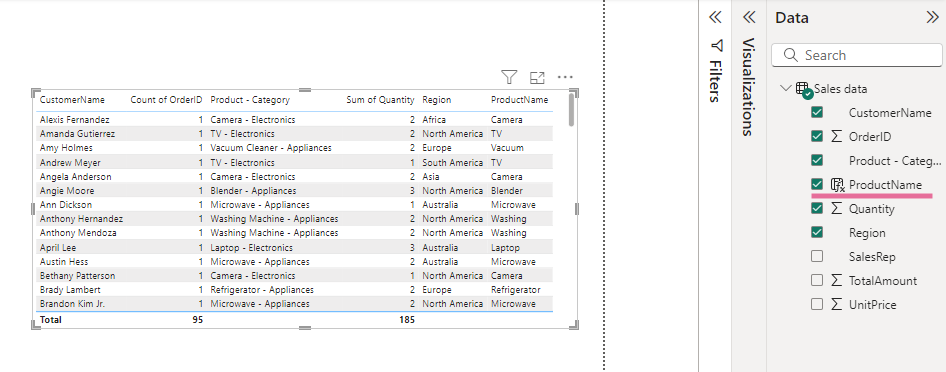Open the More options ellipsis above the table
The height and width of the screenshot is (372, 946).
(565, 77)
